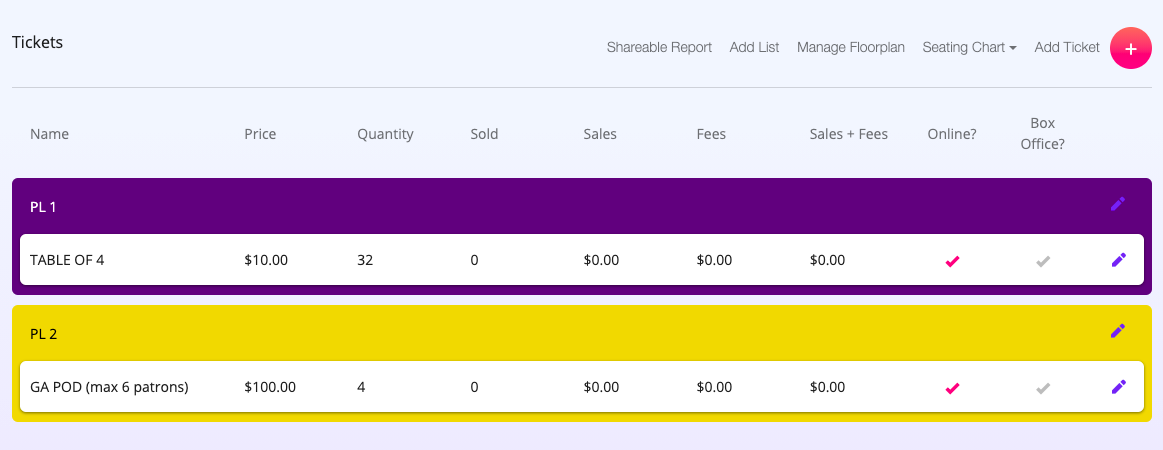The width and height of the screenshot is (1163, 450).
Task: Edit the TABLE OF 4 ticket pencil icon
Action: (1118, 259)
